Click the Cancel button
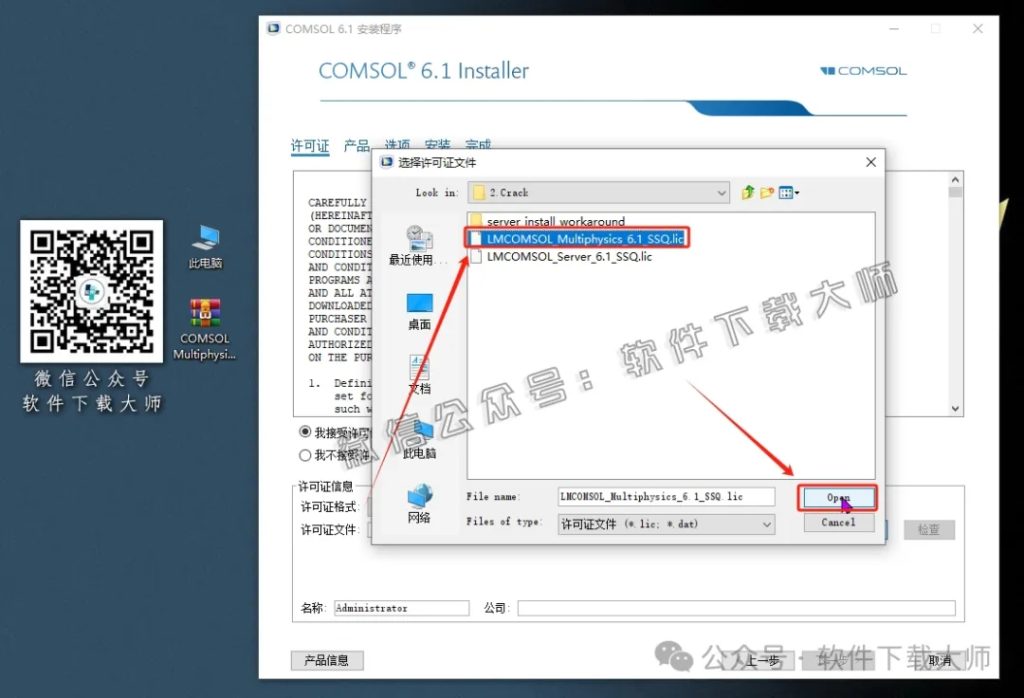The image size is (1024, 698). pos(838,522)
